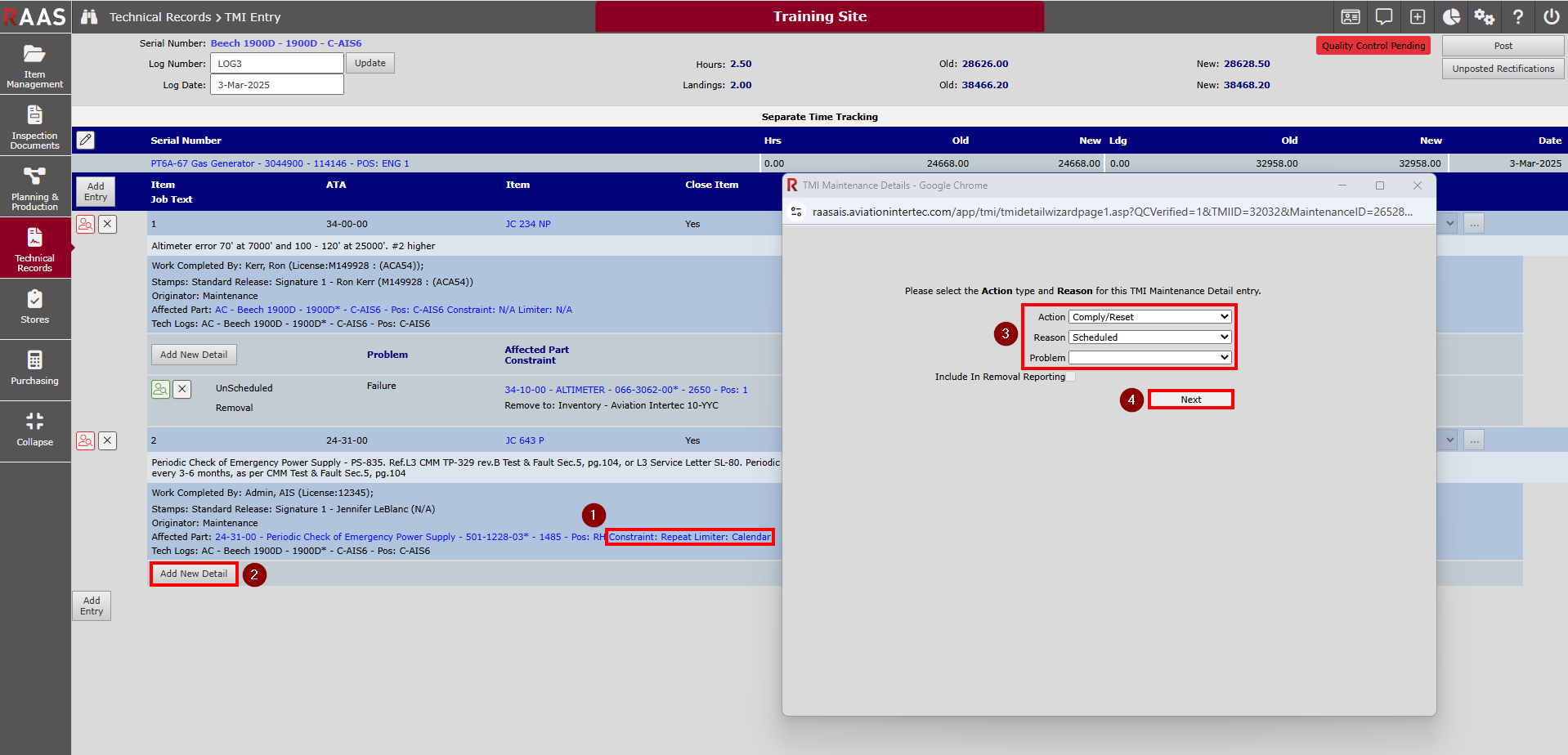Click the pencil edit icon beside Serial Number
1568x755 pixels.
coord(86,140)
